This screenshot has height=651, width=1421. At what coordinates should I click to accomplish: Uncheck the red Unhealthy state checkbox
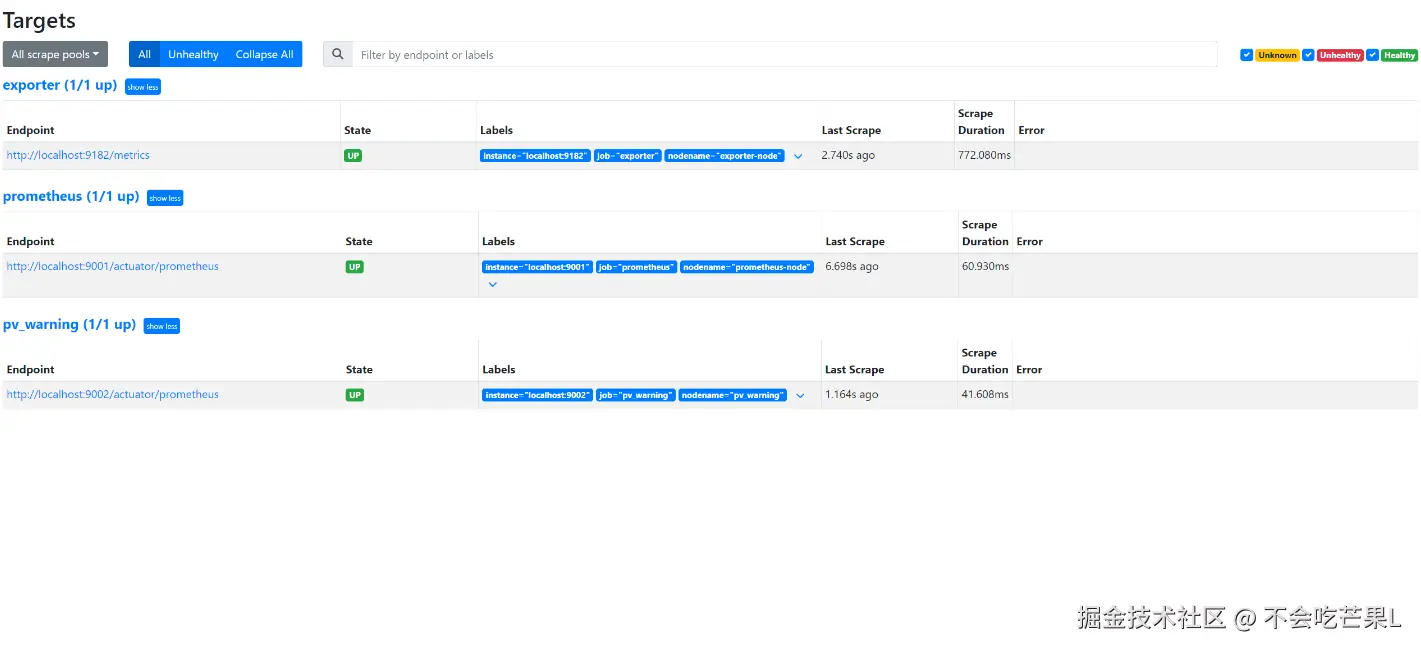[1308, 55]
